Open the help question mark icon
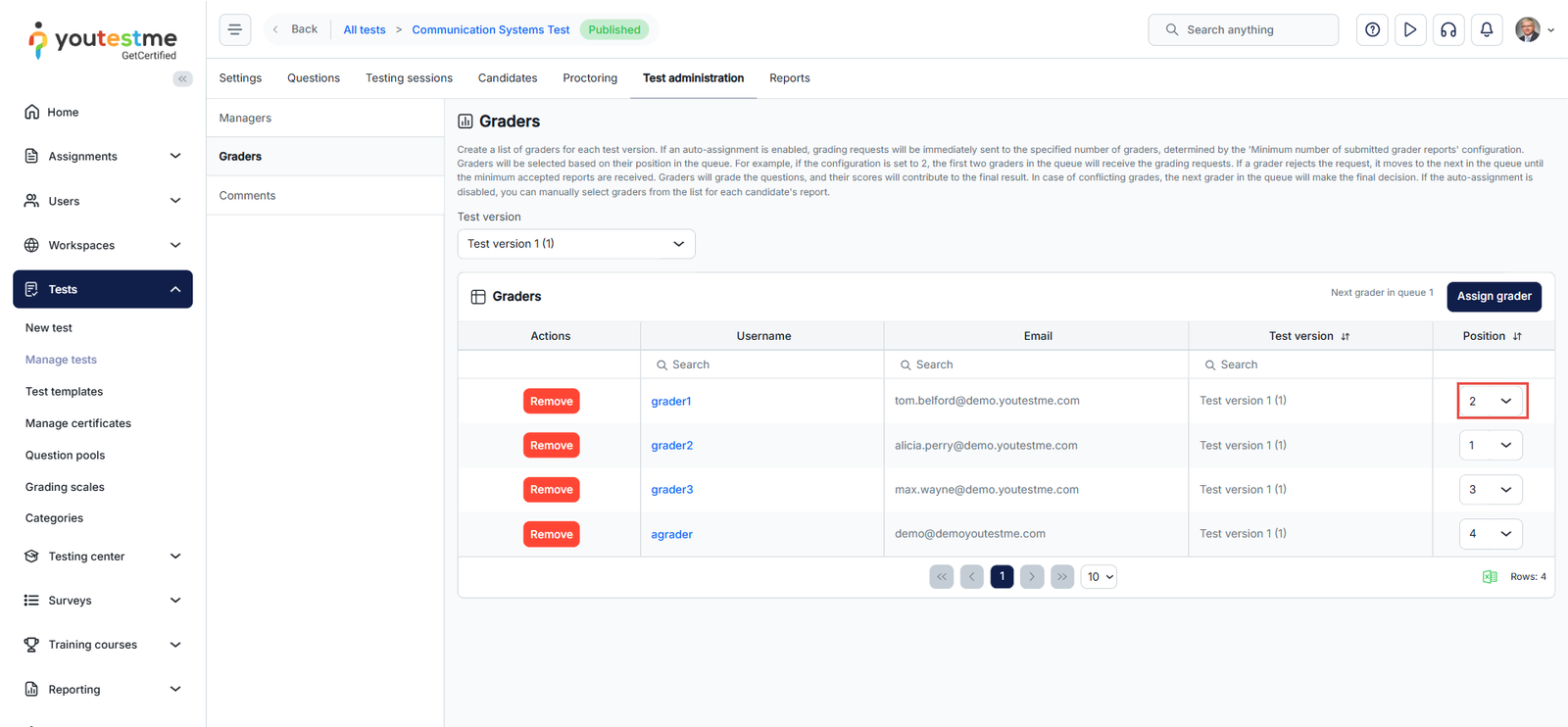This screenshot has width=1568, height=727. click(x=1372, y=29)
